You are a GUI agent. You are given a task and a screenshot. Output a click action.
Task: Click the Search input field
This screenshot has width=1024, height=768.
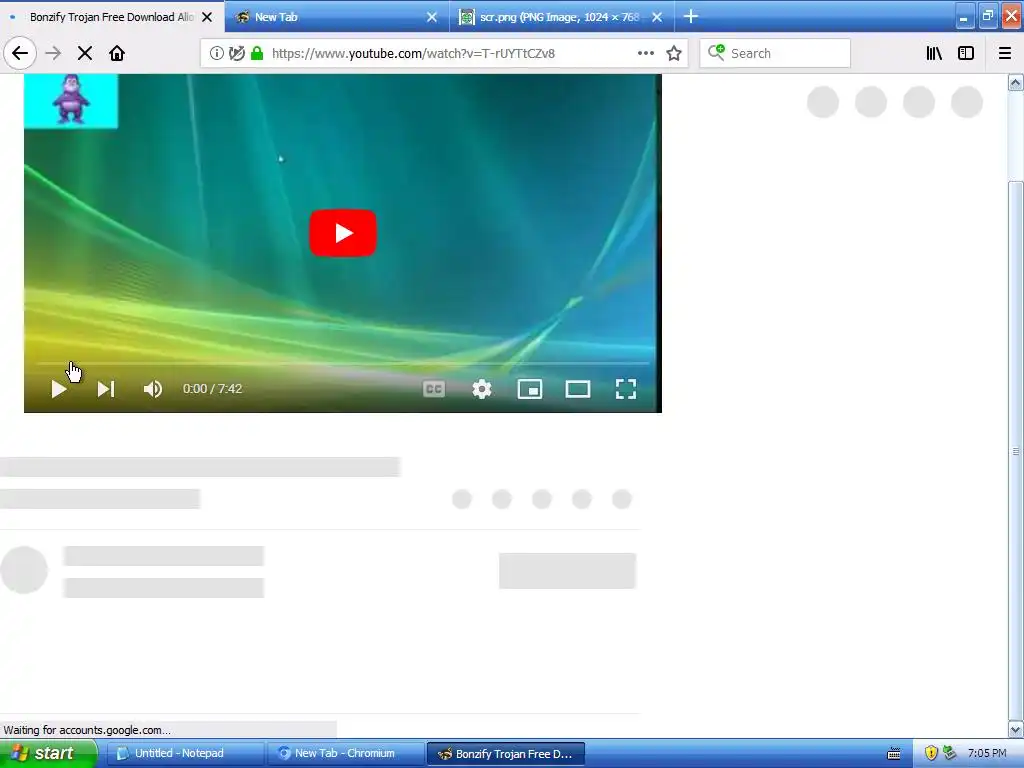[x=775, y=53]
